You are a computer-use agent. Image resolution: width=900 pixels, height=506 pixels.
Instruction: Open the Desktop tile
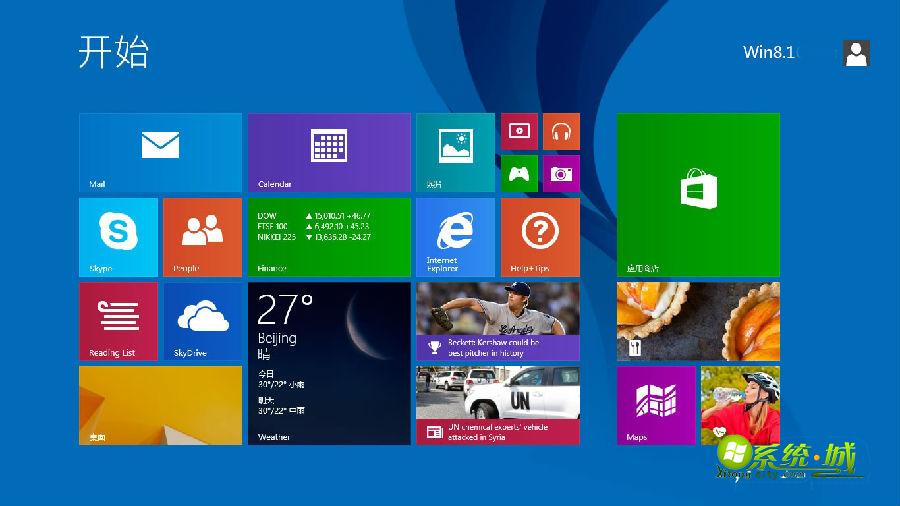(160, 406)
